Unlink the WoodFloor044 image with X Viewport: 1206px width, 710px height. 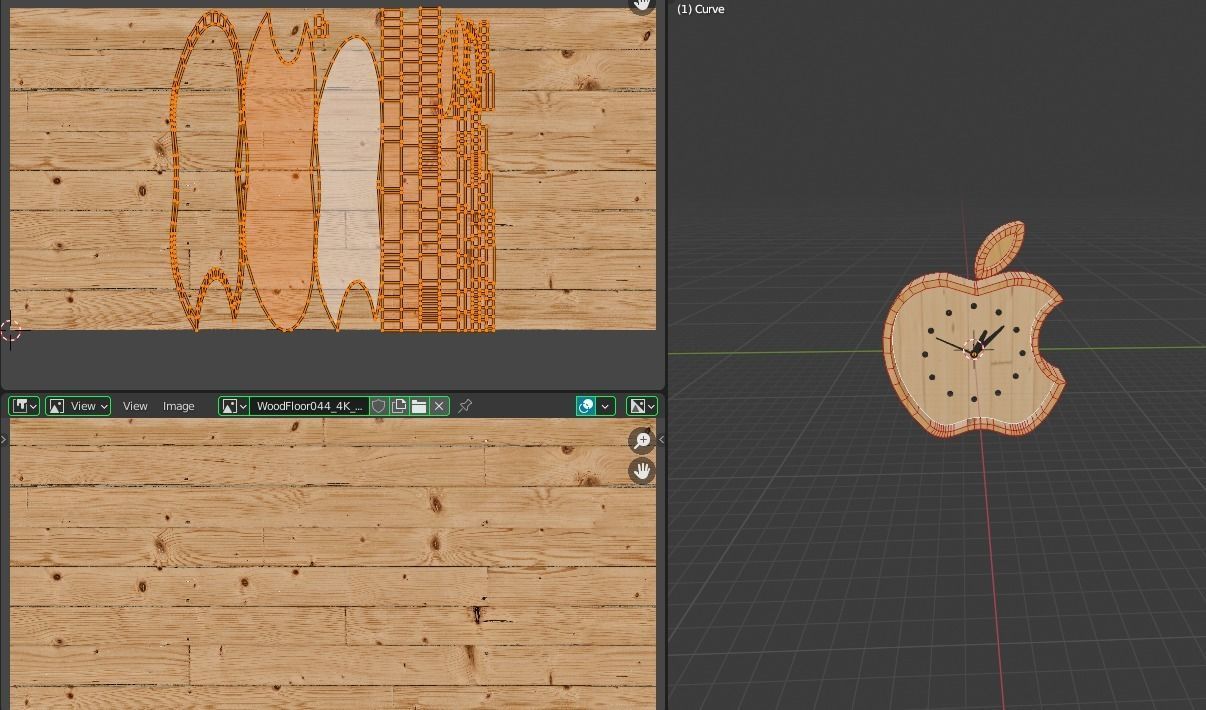[439, 406]
